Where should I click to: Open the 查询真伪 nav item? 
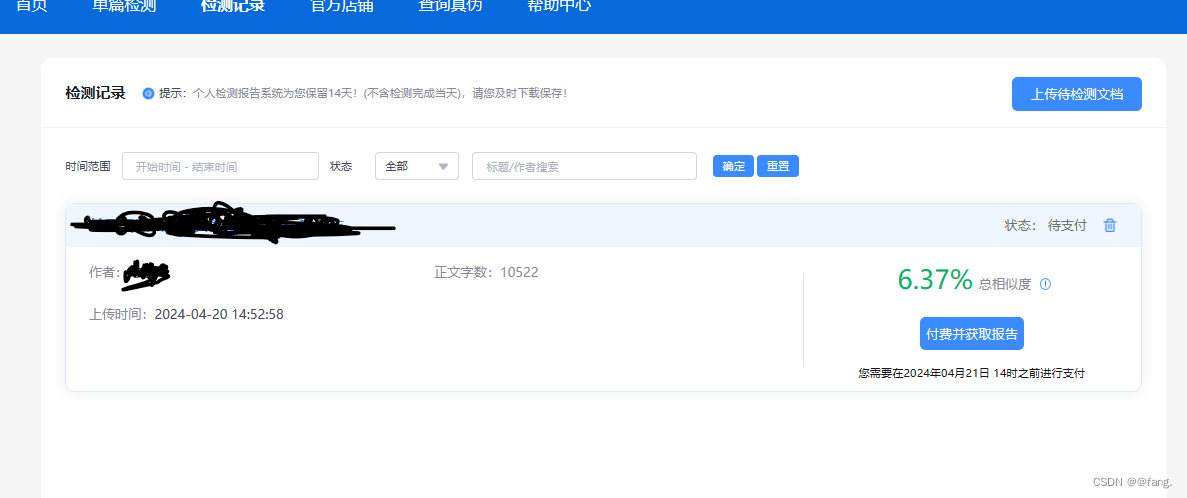pos(450,6)
